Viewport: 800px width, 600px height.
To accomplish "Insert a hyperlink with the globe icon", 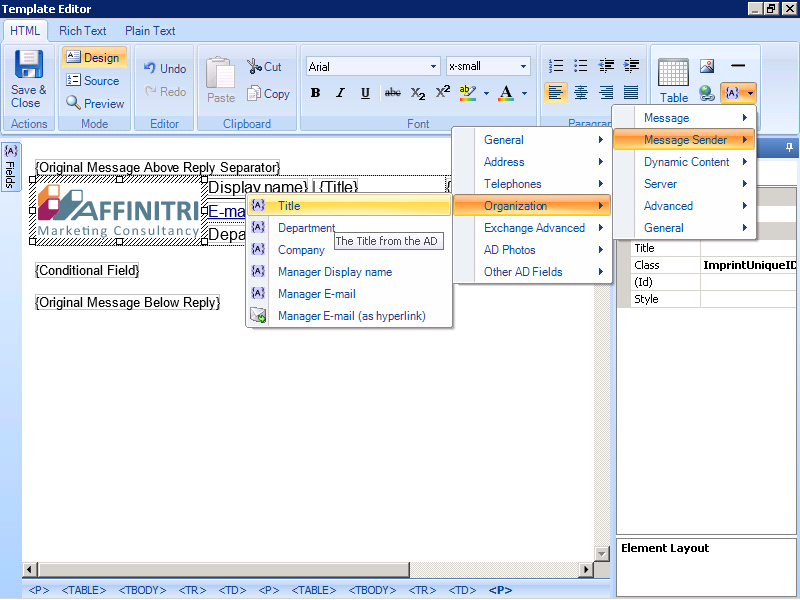I will pos(707,93).
